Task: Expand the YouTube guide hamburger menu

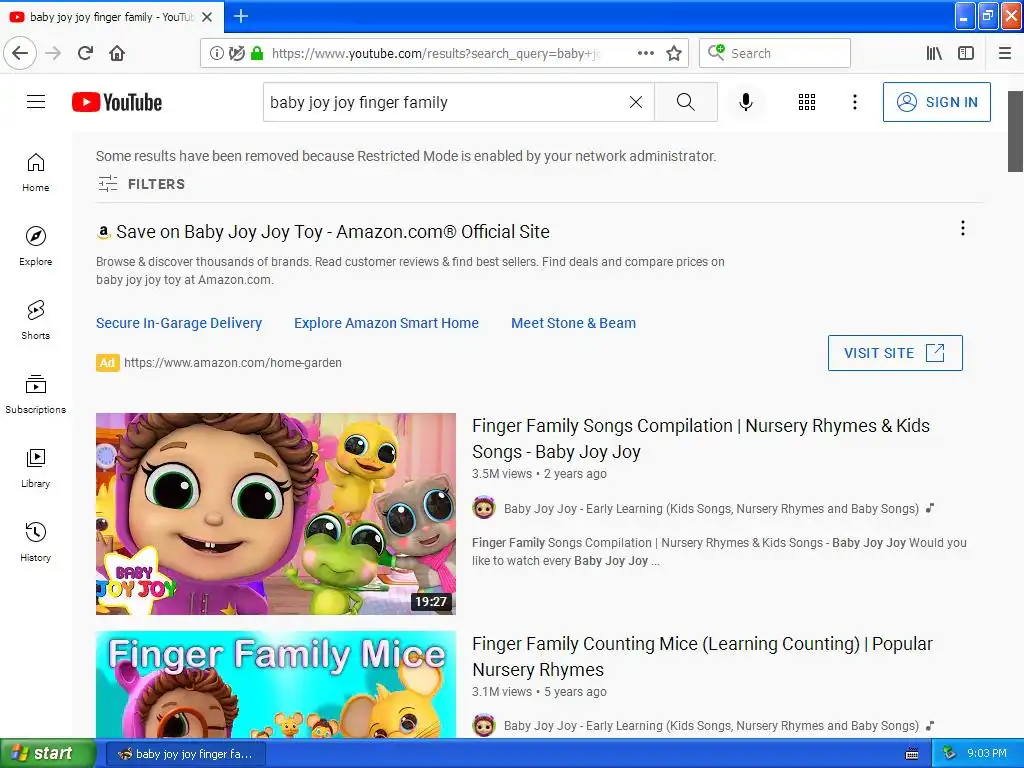Action: click(36, 102)
